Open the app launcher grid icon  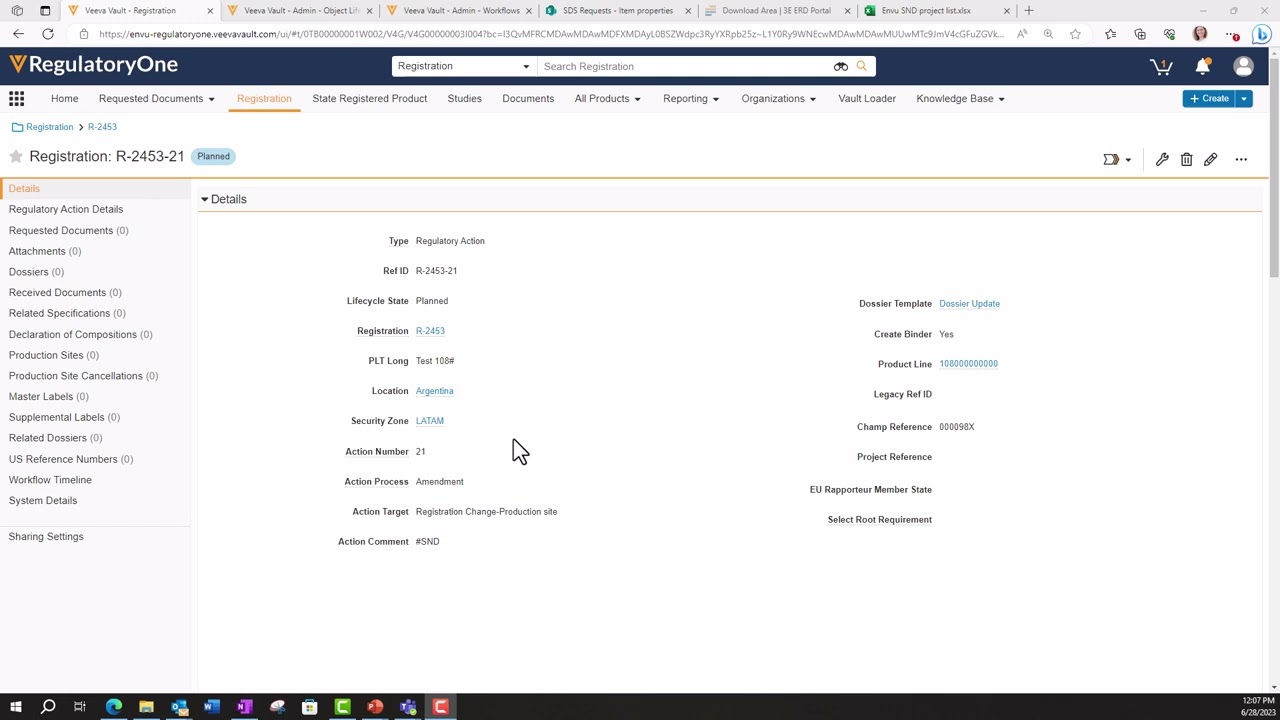(x=16, y=99)
